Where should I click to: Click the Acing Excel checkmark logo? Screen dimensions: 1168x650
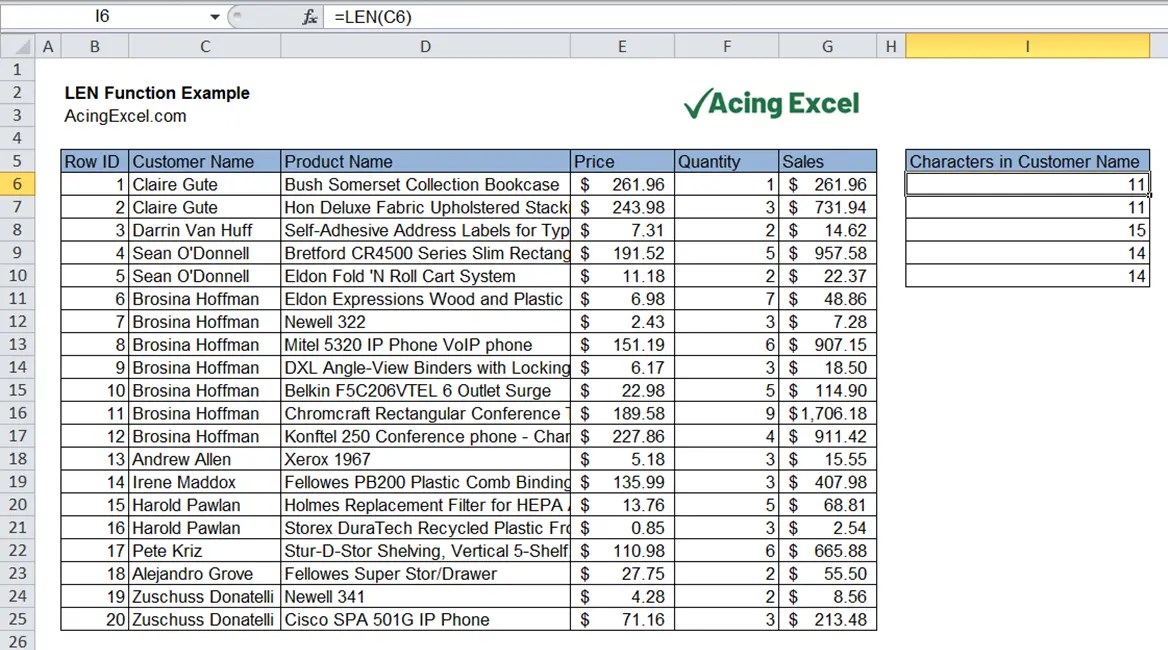(698, 101)
